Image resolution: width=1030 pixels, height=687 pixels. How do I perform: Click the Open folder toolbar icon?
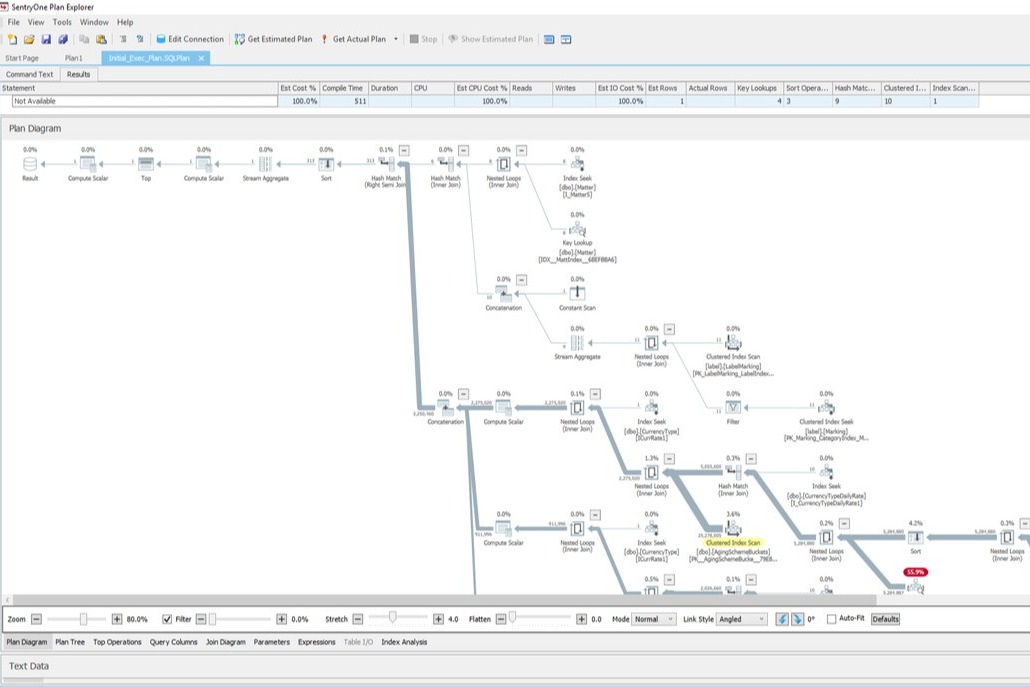click(29, 39)
